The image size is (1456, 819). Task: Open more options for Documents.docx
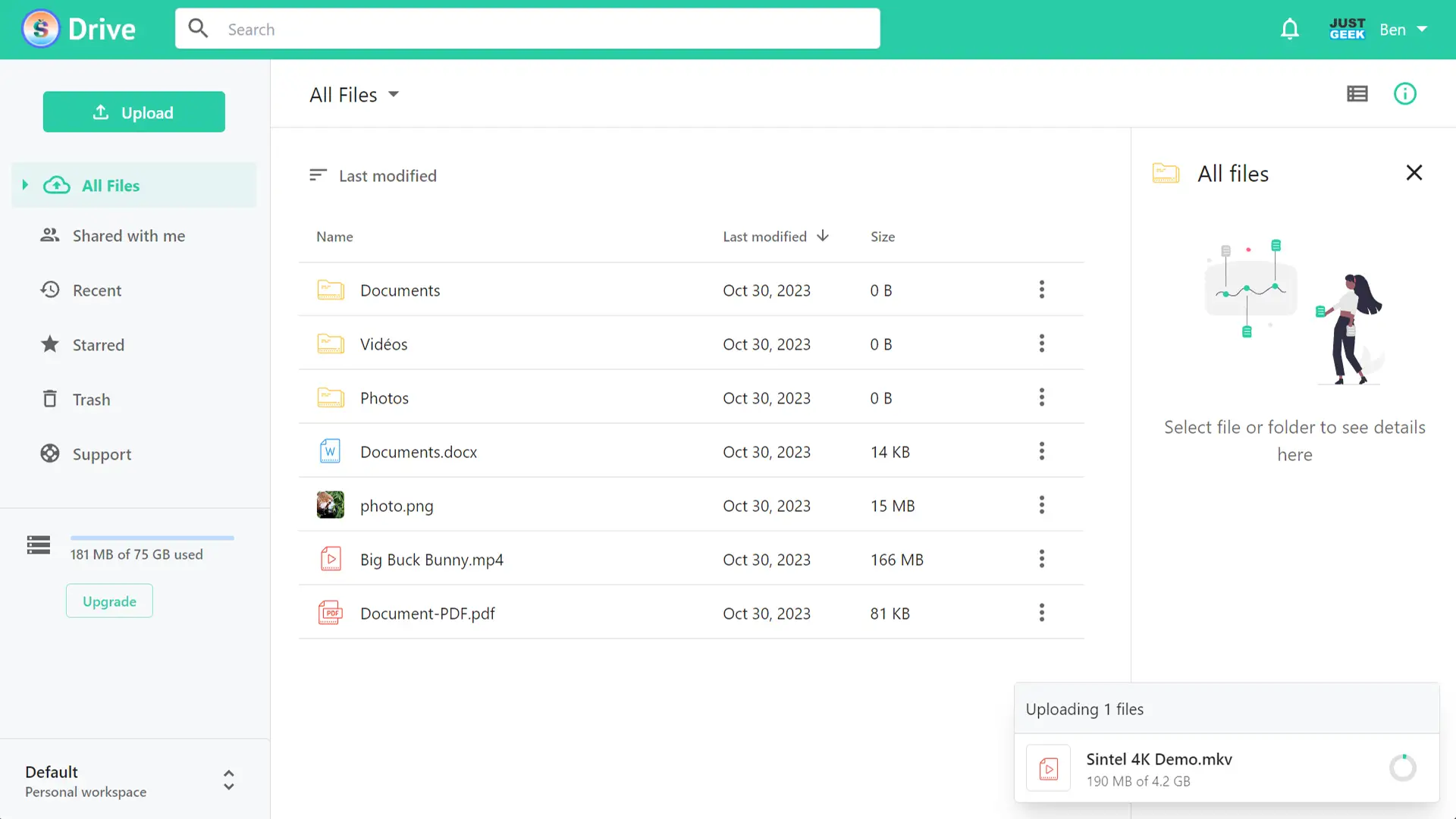point(1042,451)
